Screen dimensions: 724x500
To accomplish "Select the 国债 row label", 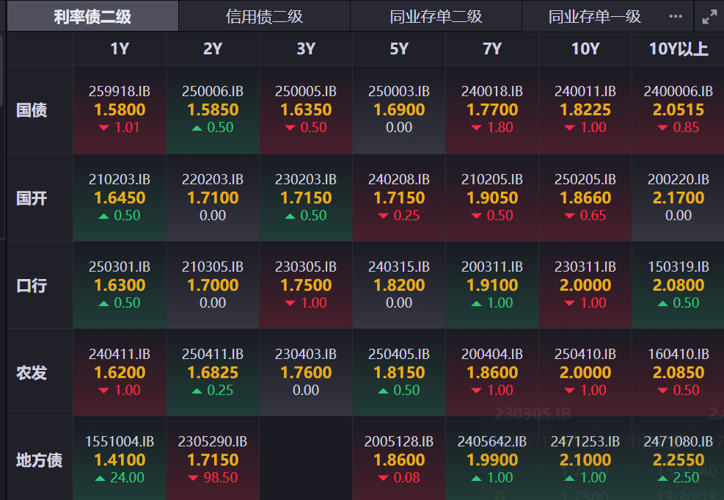I will click(x=32, y=110).
